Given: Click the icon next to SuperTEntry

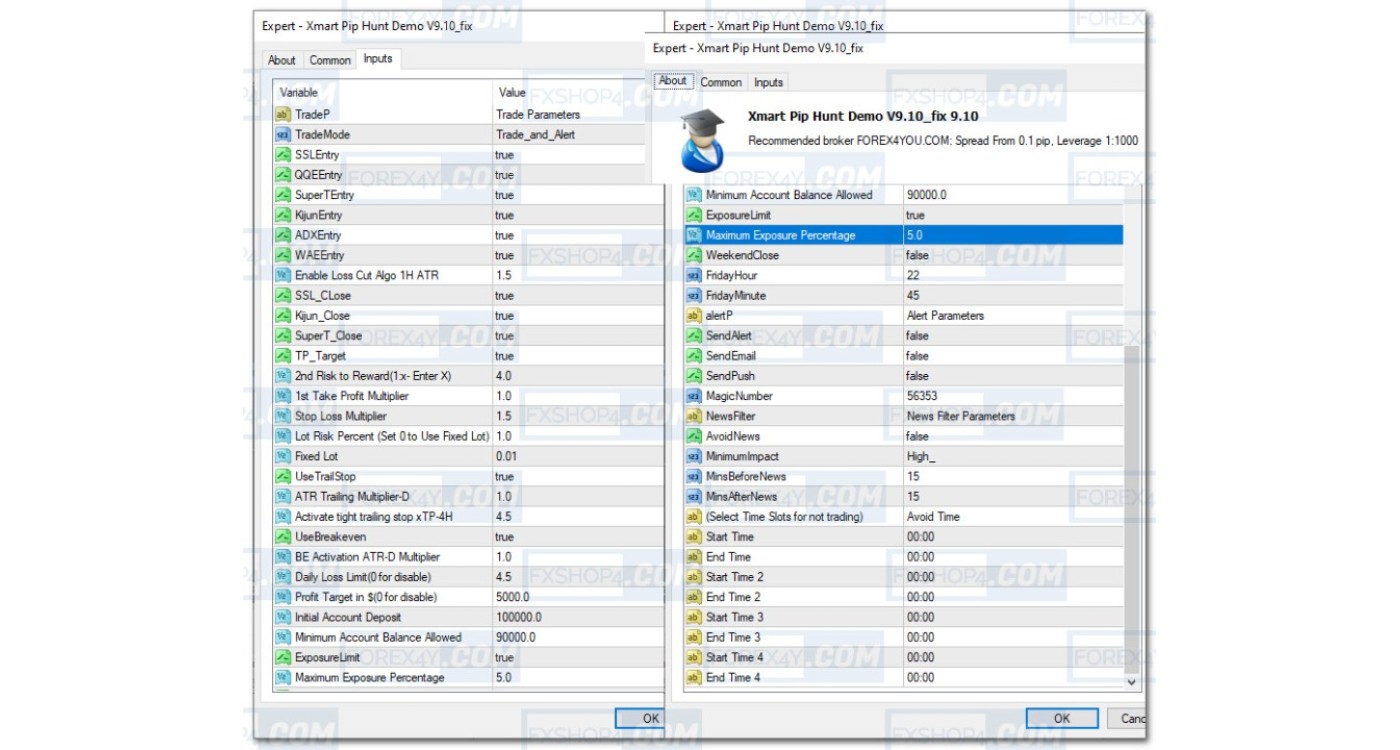Looking at the screenshot, I should point(282,195).
